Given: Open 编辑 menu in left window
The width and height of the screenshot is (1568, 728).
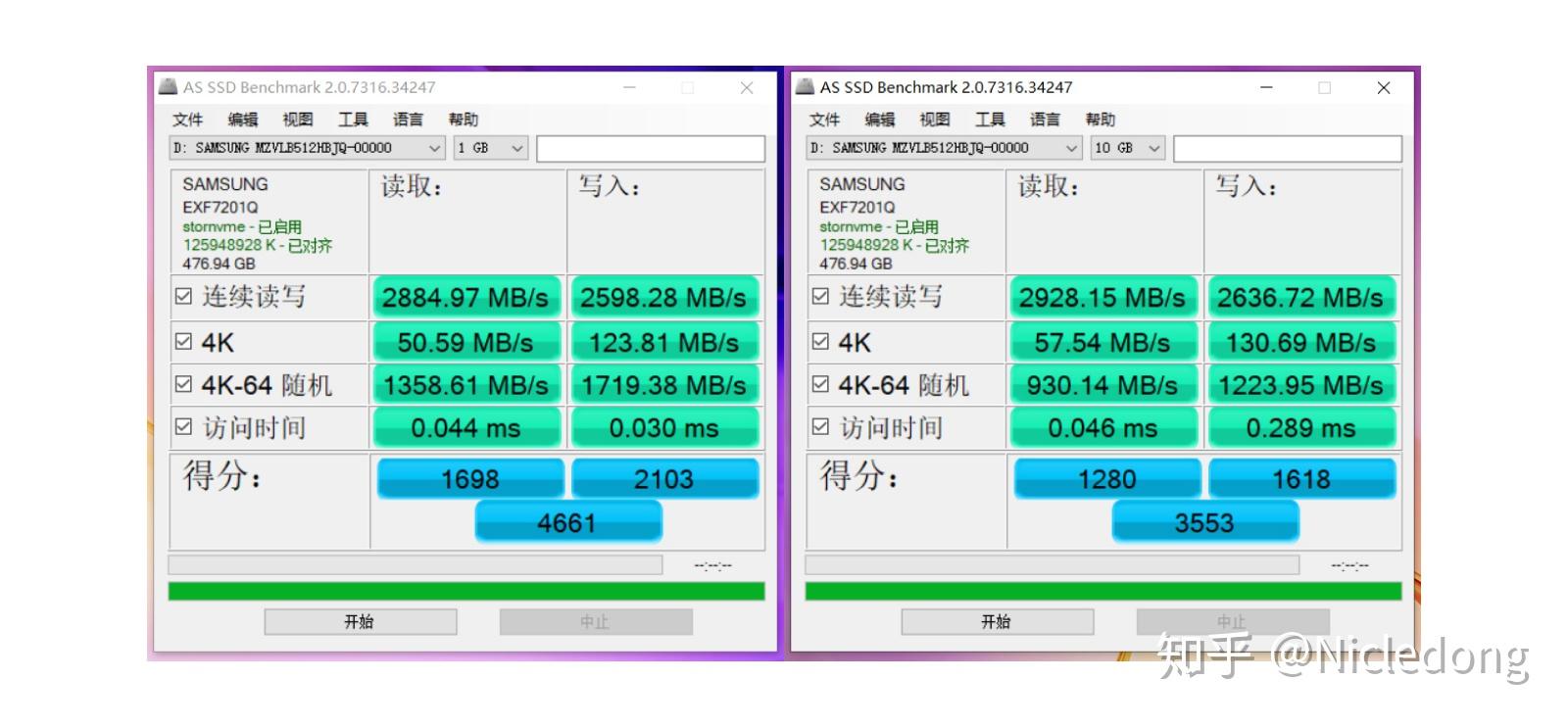Looking at the screenshot, I should [x=243, y=120].
